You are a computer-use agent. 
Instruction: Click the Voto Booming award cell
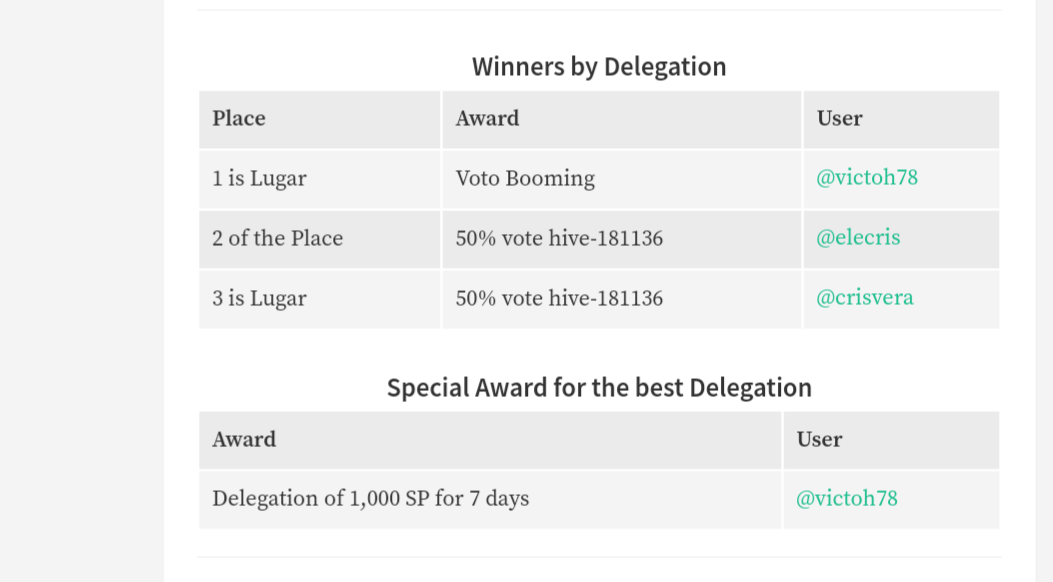click(622, 179)
